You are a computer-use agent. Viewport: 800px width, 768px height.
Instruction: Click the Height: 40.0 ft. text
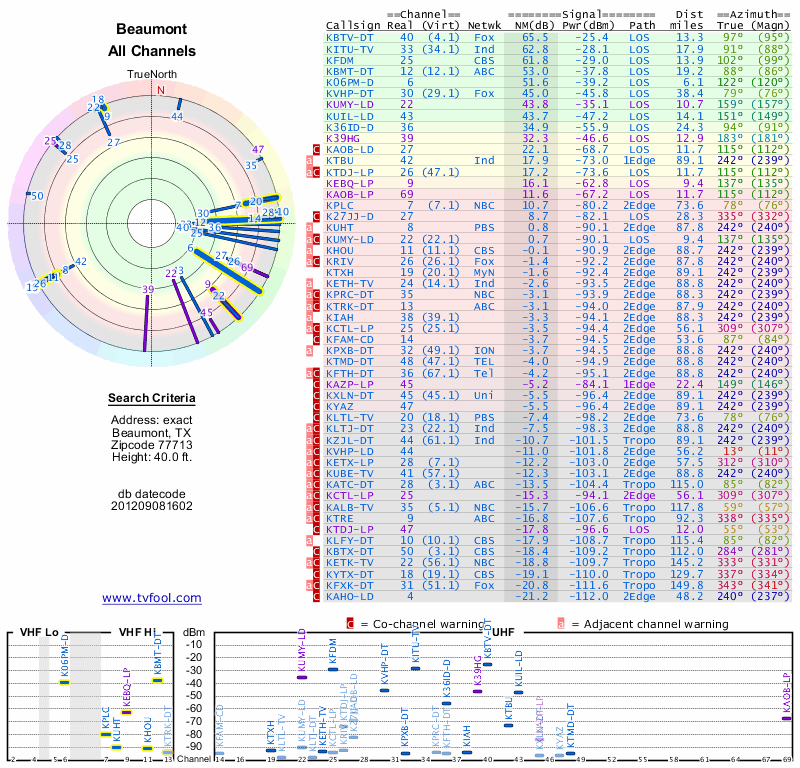[152, 457]
